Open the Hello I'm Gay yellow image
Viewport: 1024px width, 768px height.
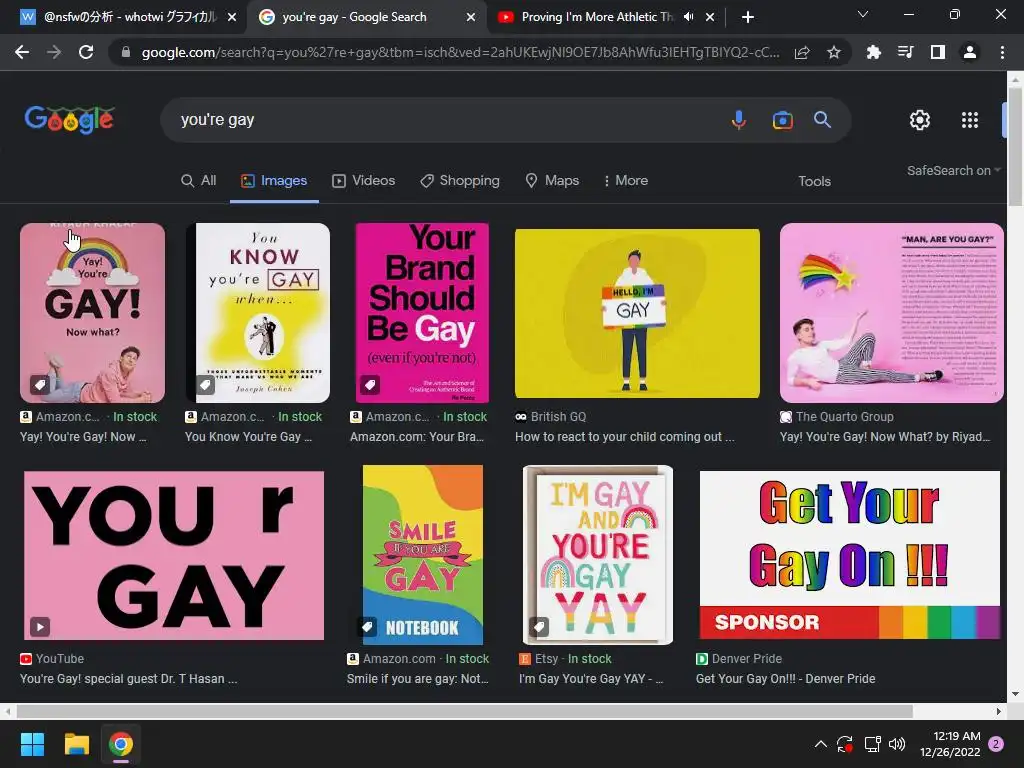click(x=637, y=313)
